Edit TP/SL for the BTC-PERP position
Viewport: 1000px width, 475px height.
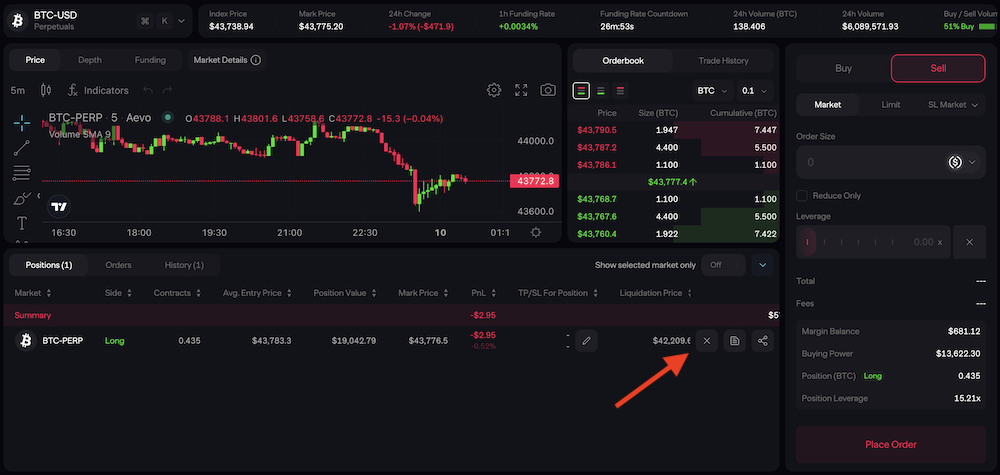click(586, 341)
